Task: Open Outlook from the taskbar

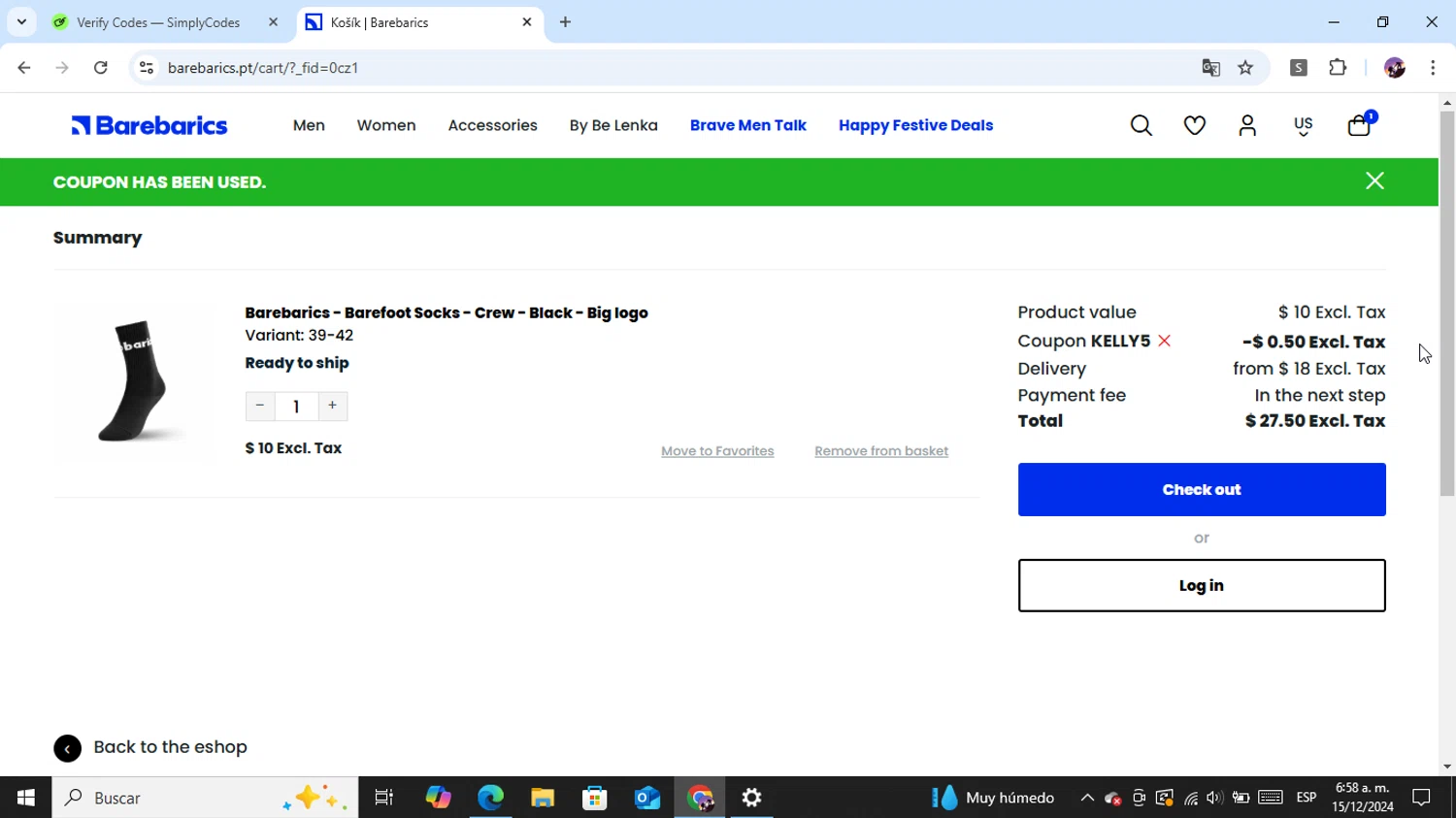Action: (x=647, y=798)
